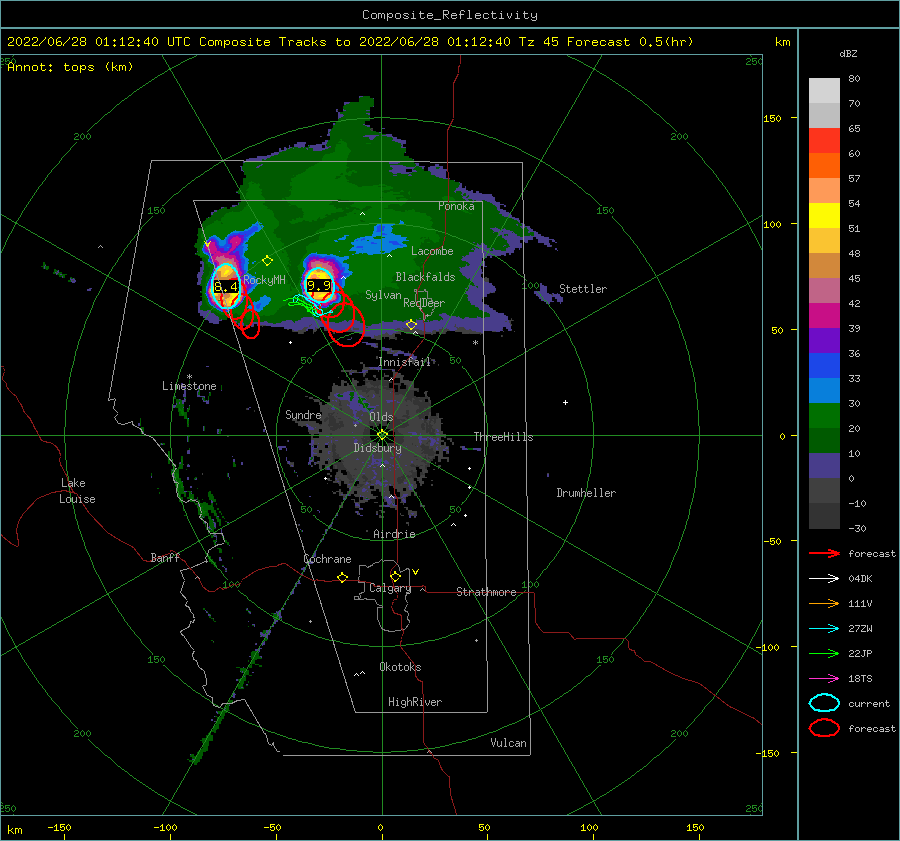Screen dimensions: 900x841
Task: Click the Innisfail town label
Action: tap(405, 362)
